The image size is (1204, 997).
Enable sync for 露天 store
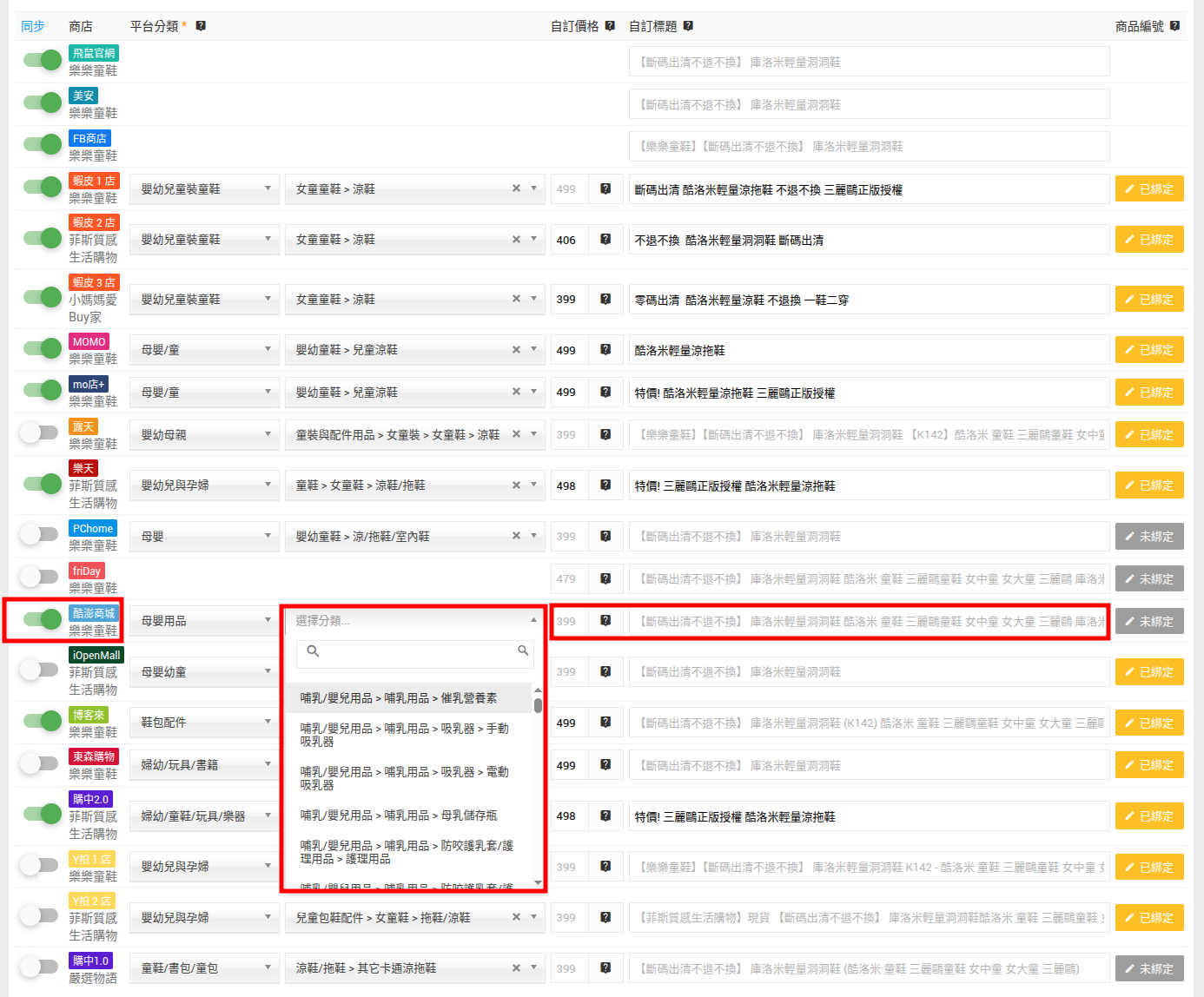39,432
